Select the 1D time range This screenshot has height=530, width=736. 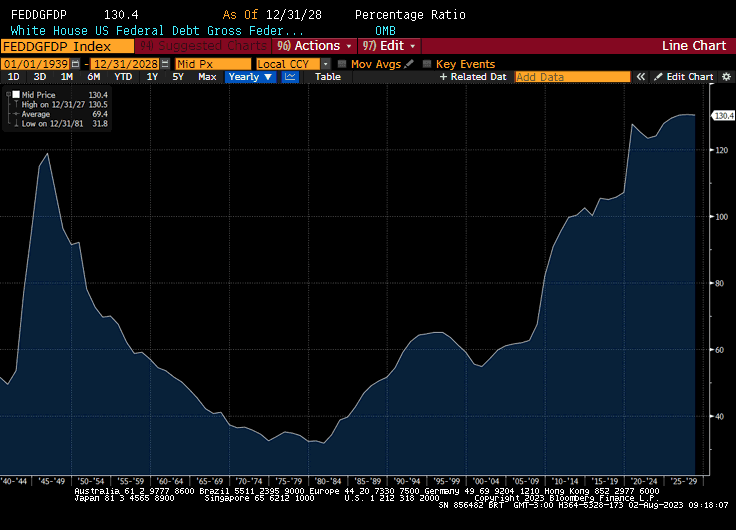tap(14, 77)
